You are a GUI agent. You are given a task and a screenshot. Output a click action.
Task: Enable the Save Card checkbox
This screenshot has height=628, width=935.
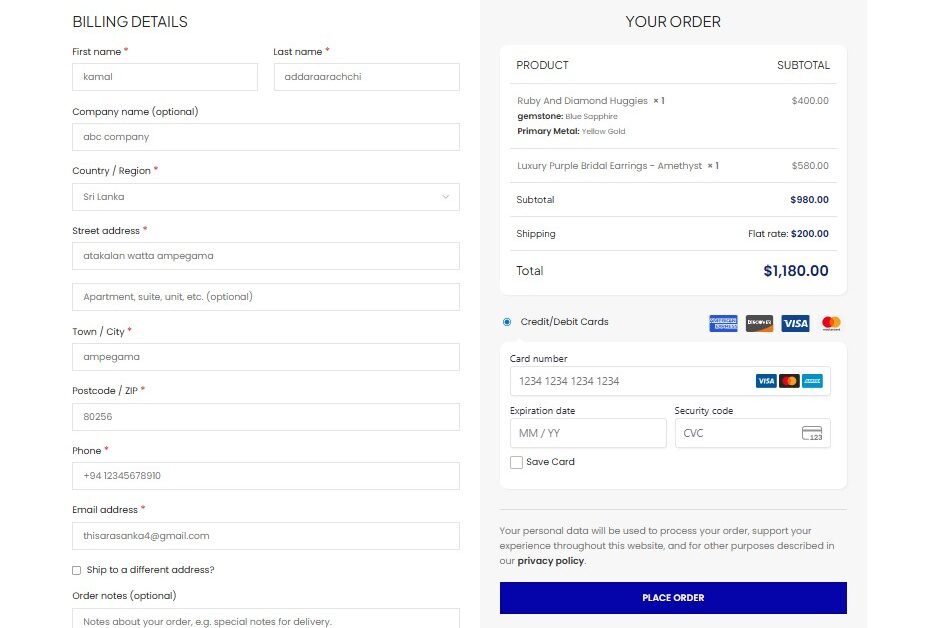[x=516, y=462]
